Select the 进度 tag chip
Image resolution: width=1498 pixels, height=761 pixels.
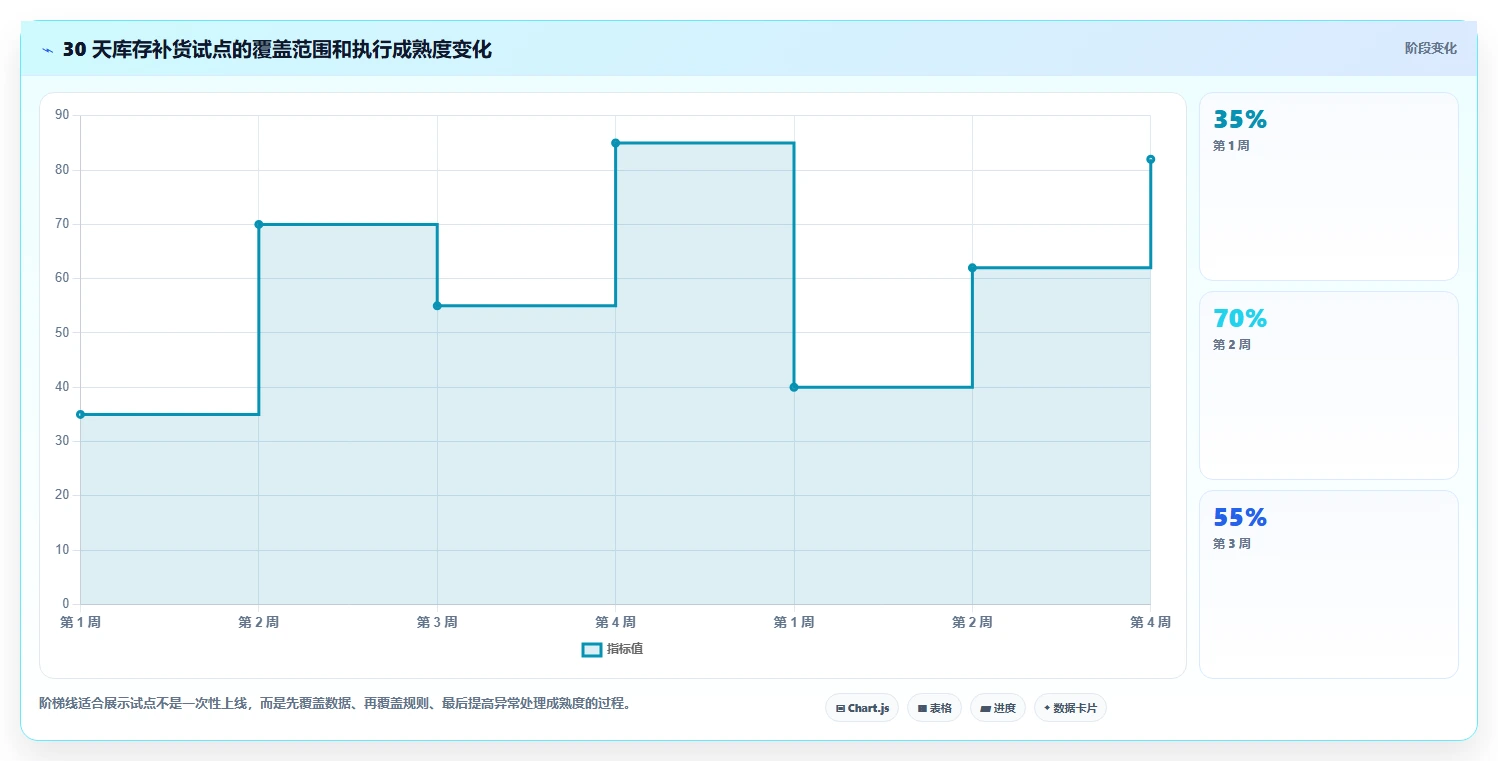(998, 708)
